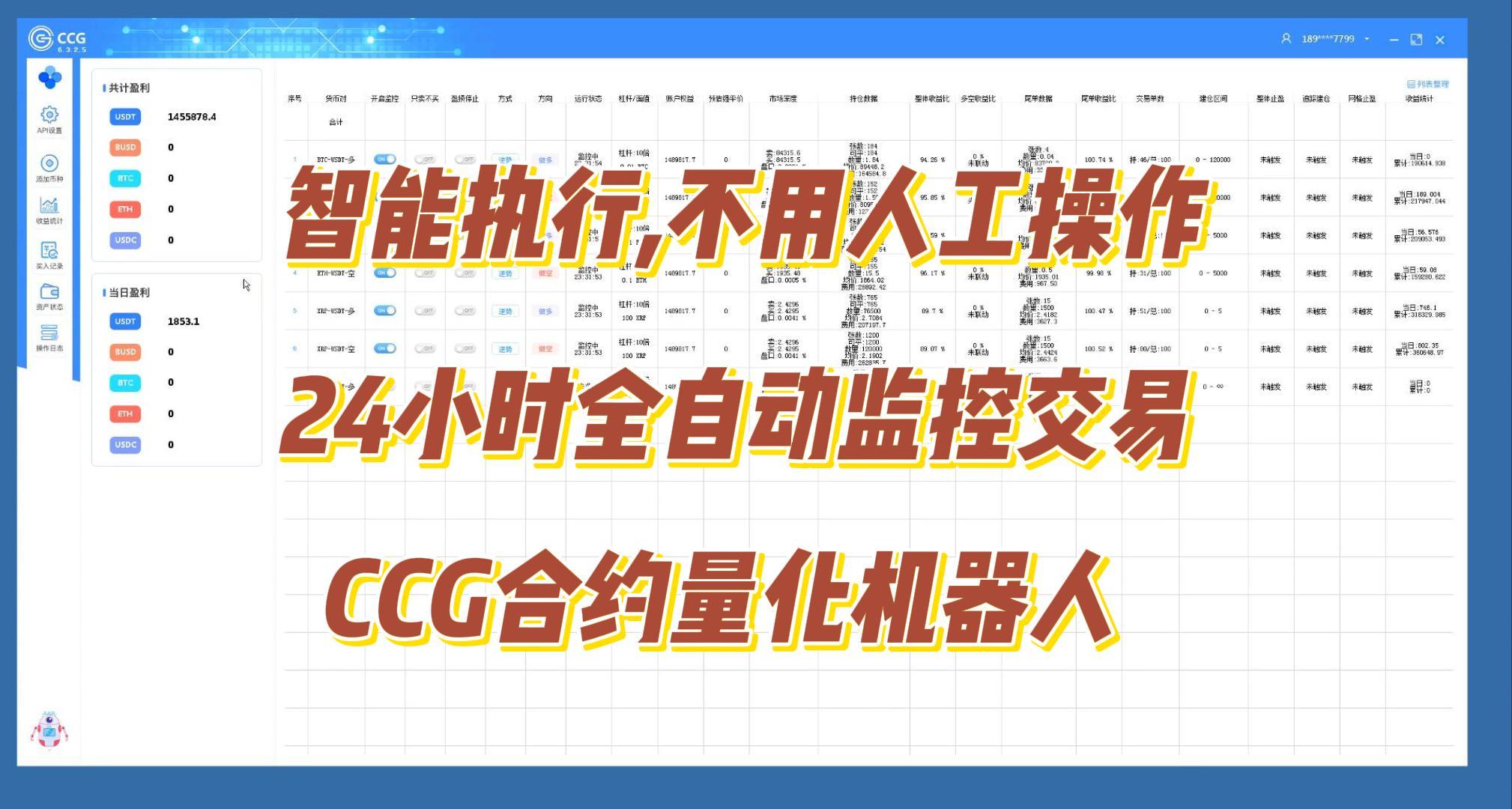Enable 盈损停止 for ETH-USDT-空 row
This screenshot has width=1512, height=809.
click(x=465, y=273)
